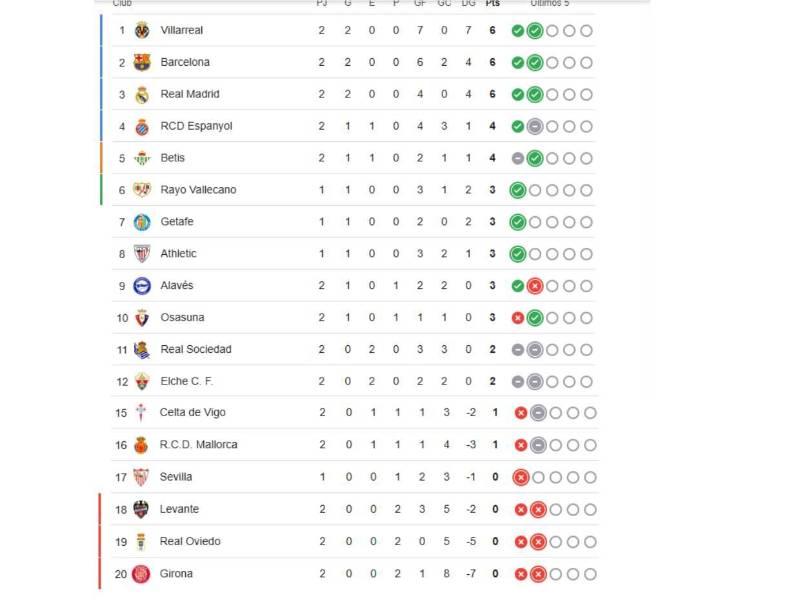Viewport: 800px width, 600px height.
Task: Click the Levante club badge
Action: [143, 509]
